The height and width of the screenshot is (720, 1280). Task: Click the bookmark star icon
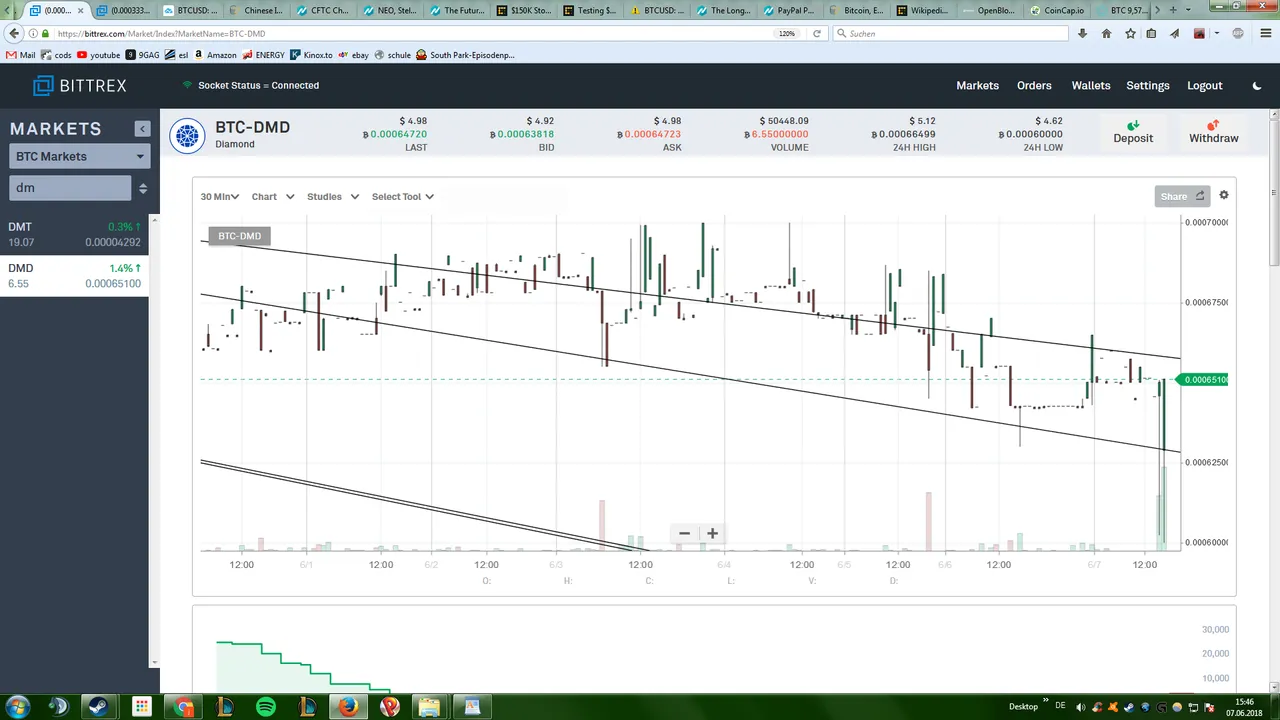(1130, 33)
